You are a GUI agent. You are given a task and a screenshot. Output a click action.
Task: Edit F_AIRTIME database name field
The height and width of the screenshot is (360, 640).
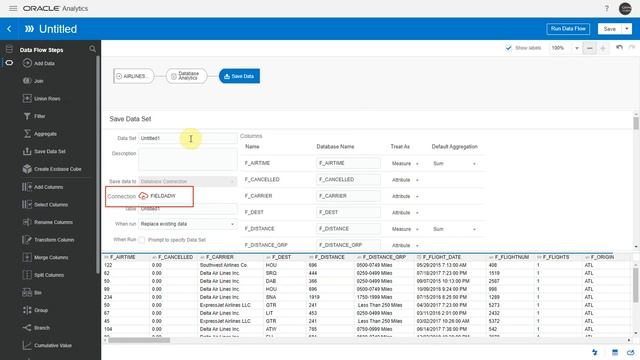348,163
